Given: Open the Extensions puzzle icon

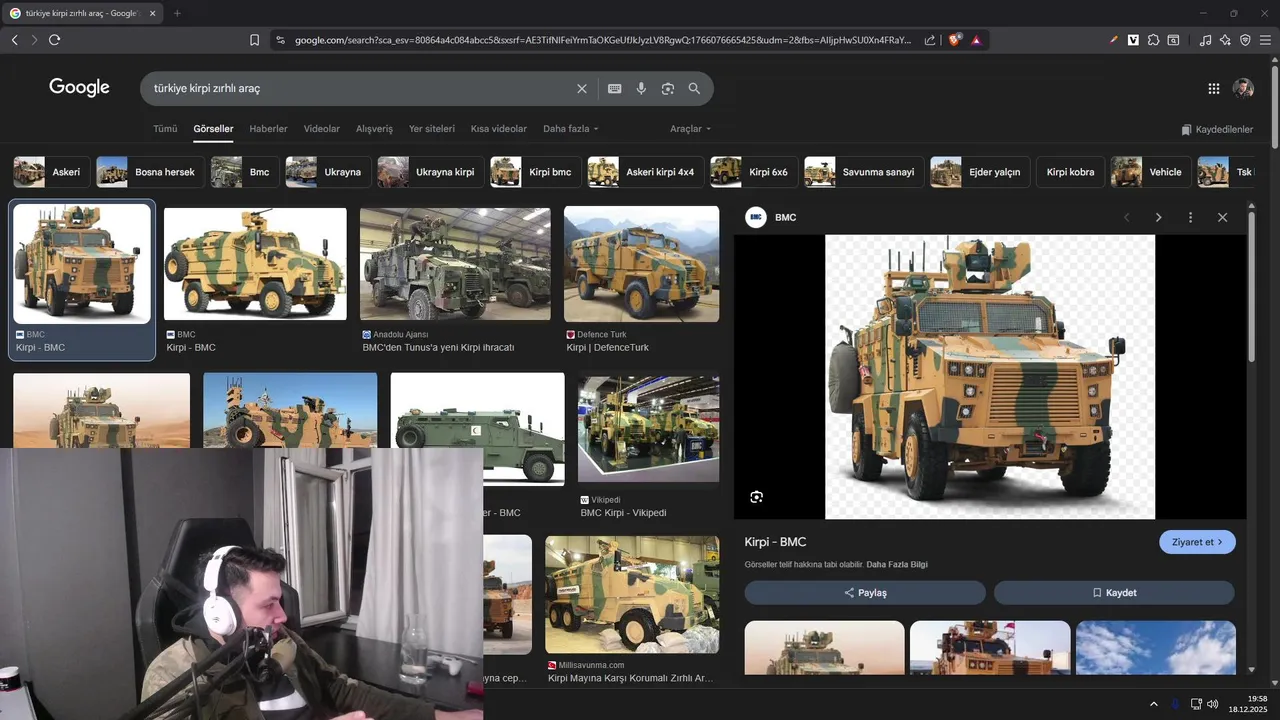Looking at the screenshot, I should [x=1153, y=40].
